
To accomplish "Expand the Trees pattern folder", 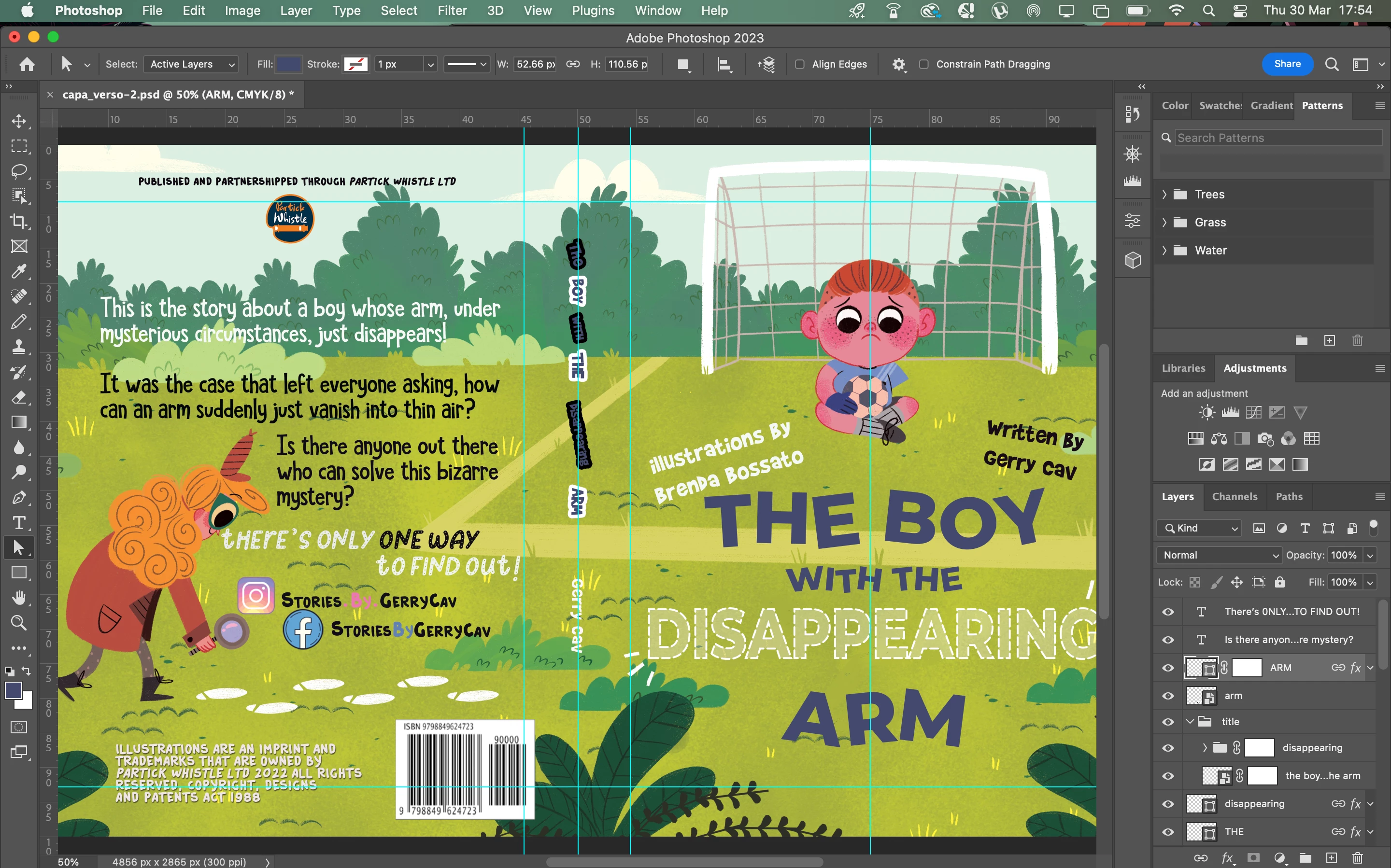I will tap(1164, 195).
